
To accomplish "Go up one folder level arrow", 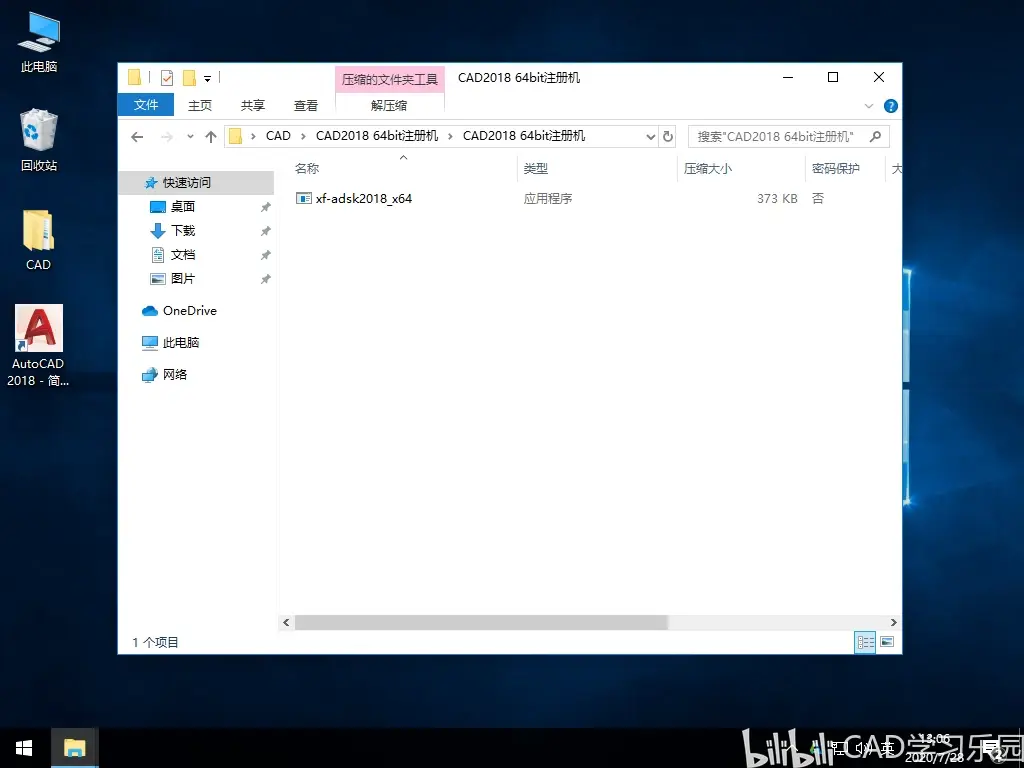I will tap(210, 136).
